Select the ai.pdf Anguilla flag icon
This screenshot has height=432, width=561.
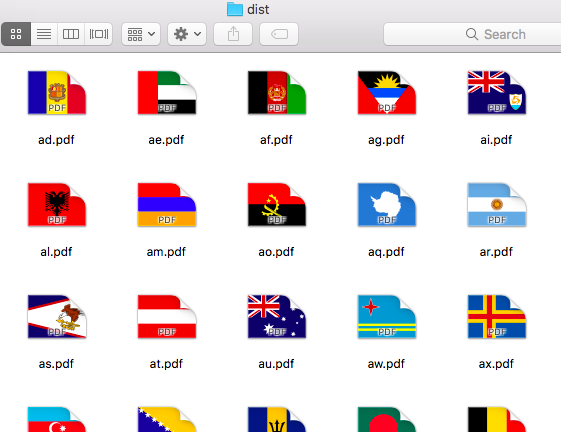pos(497,93)
